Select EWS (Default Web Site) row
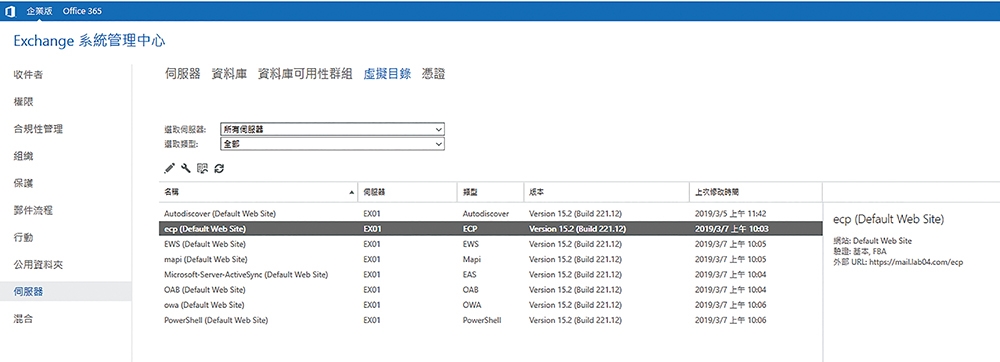1000x362 pixels. [490, 244]
